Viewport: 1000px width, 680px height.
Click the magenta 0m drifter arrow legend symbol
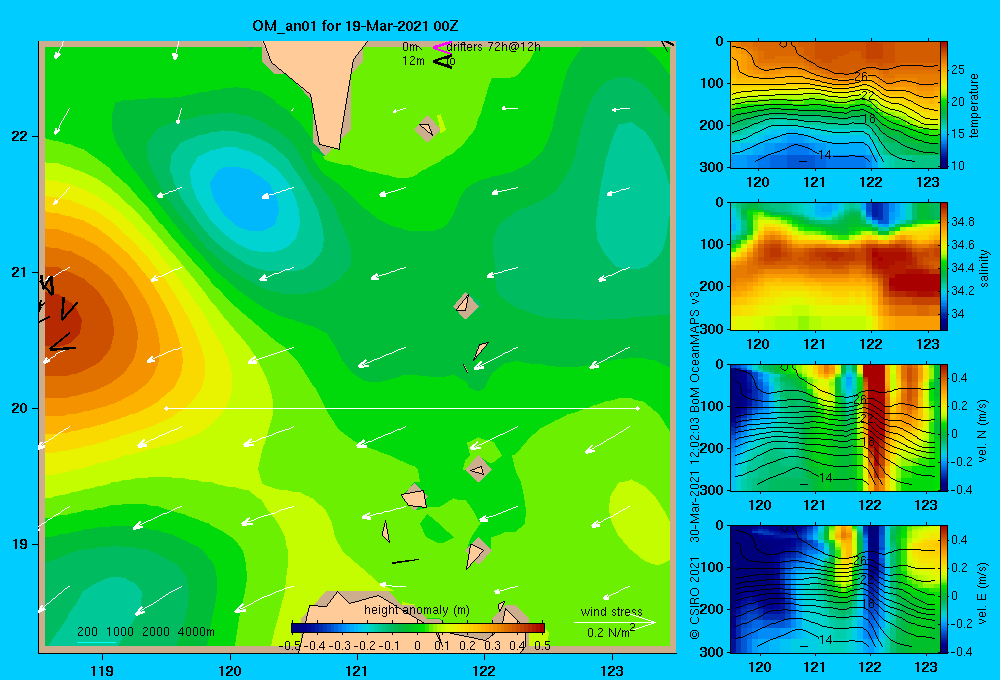tap(441, 47)
